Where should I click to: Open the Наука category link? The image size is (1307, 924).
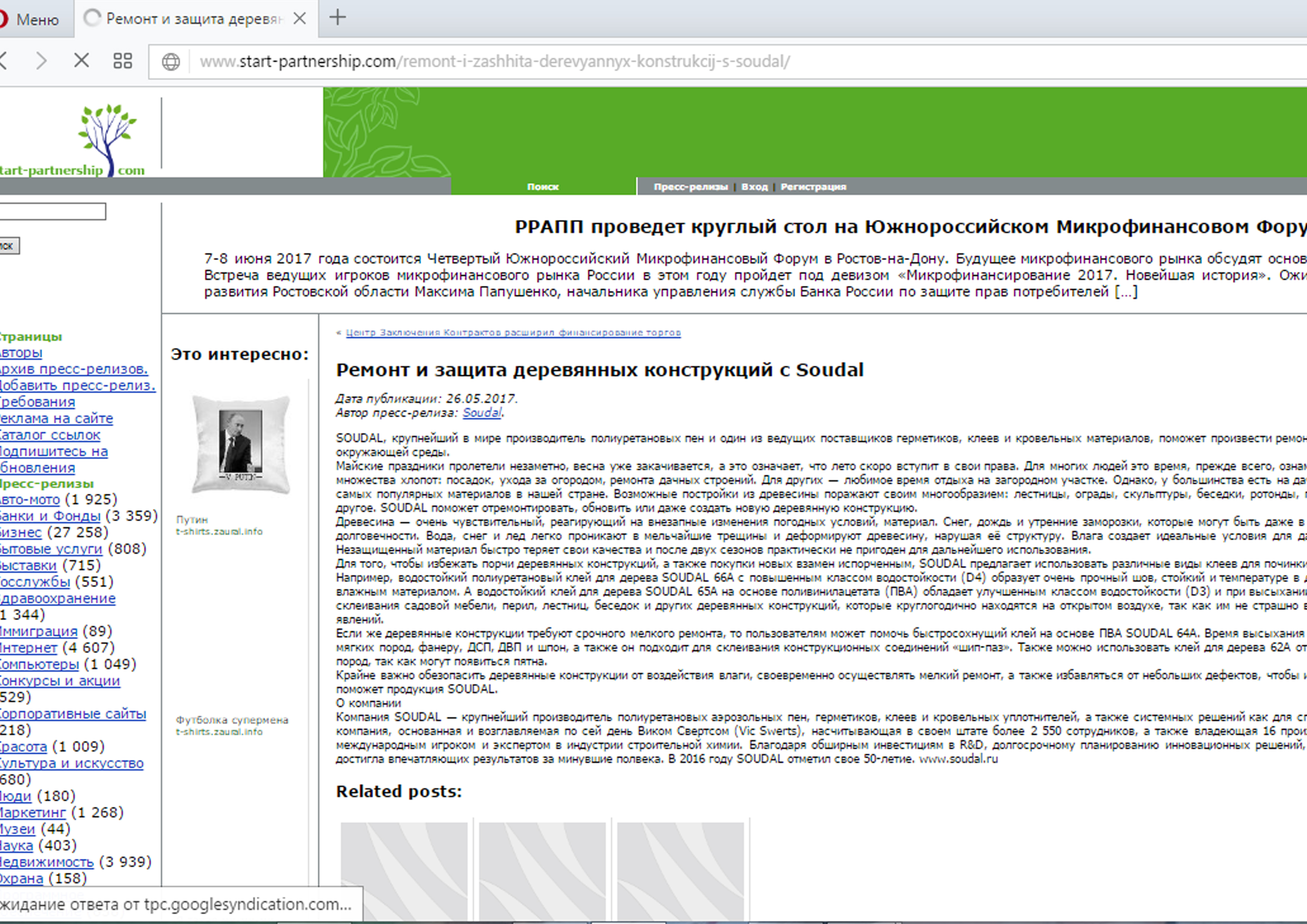16,847
